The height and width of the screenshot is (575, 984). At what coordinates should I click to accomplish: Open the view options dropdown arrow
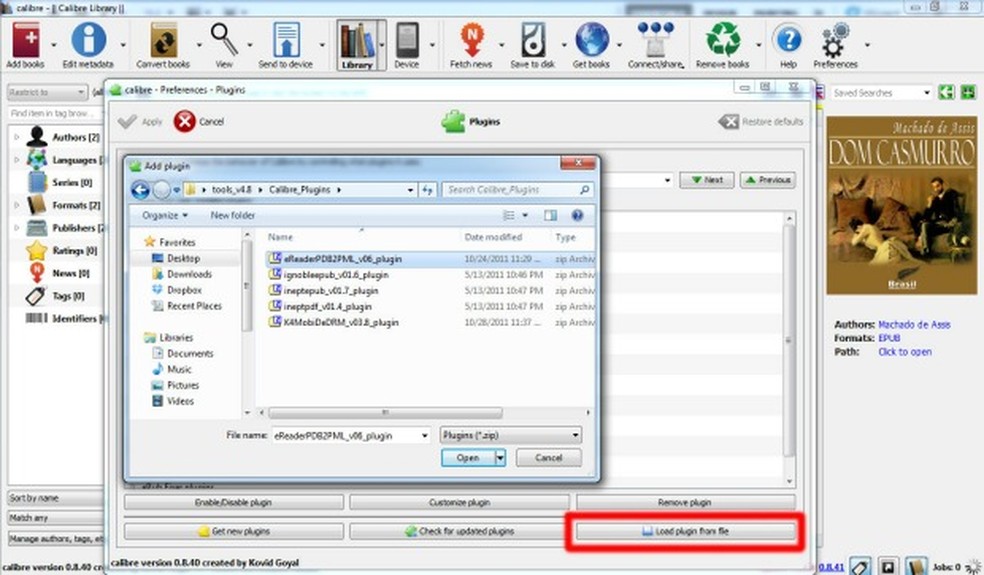tap(525, 215)
